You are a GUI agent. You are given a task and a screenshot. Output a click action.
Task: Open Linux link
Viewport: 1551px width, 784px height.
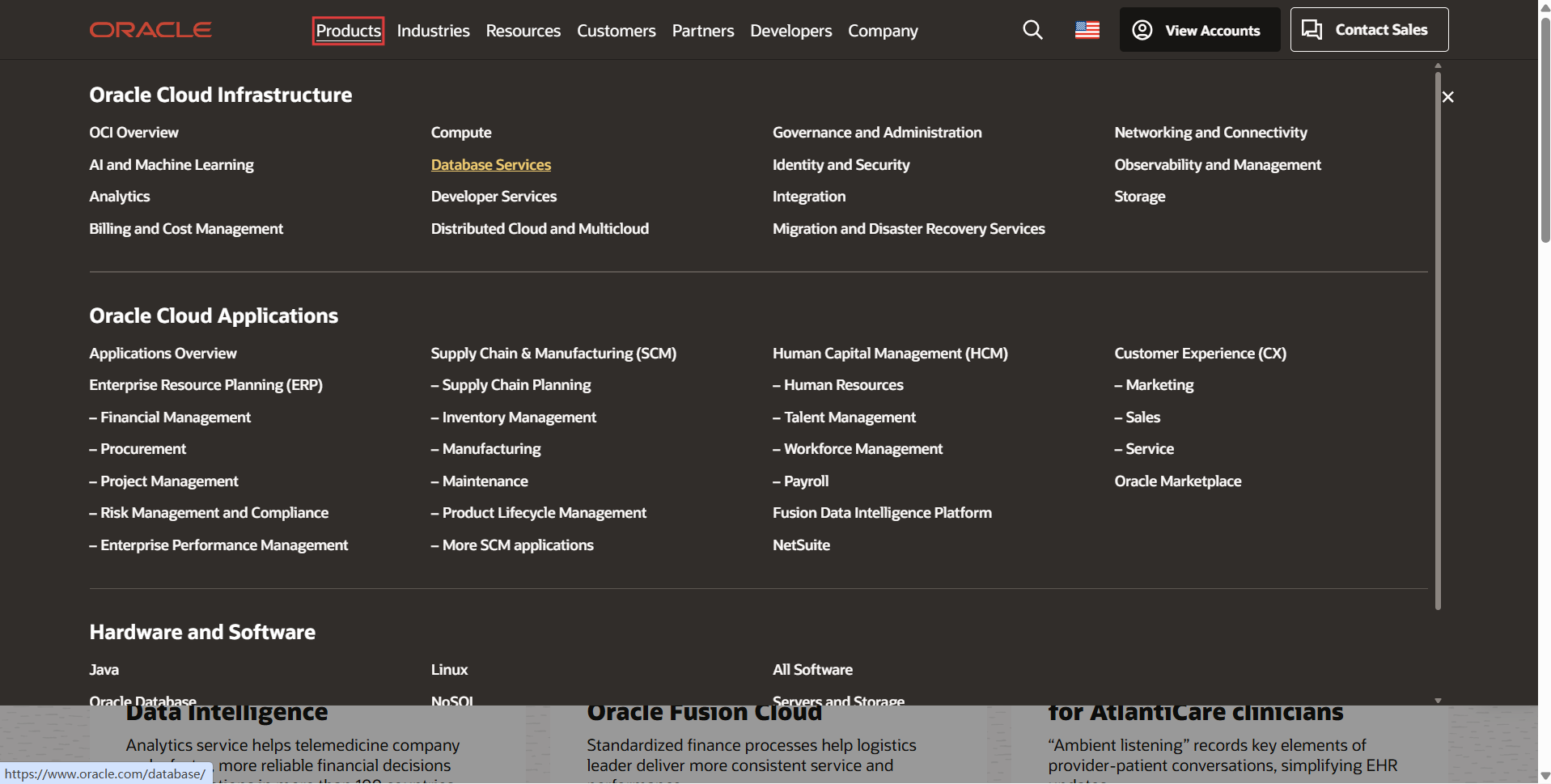click(x=449, y=670)
